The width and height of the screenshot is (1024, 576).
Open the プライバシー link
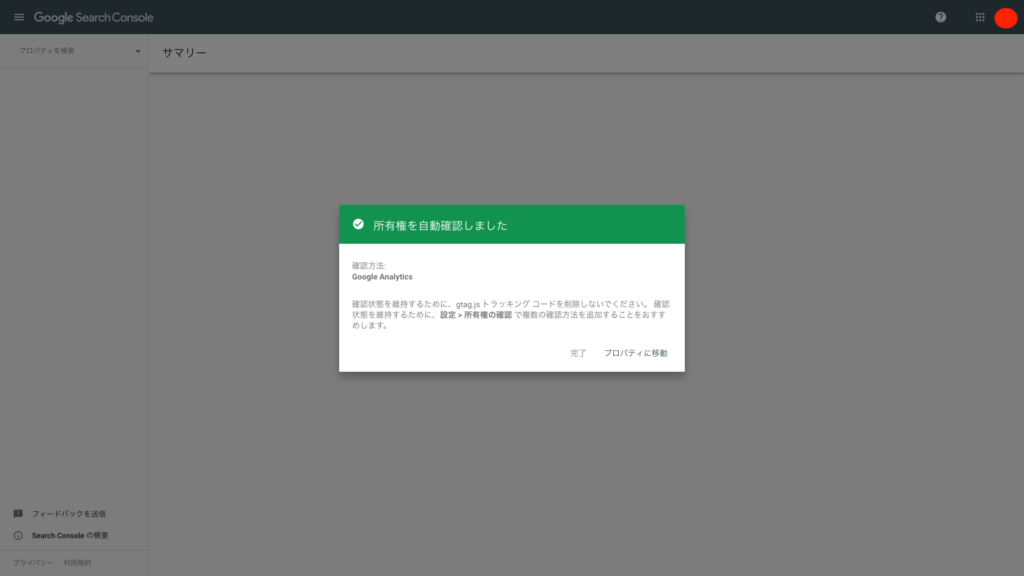click(33, 562)
